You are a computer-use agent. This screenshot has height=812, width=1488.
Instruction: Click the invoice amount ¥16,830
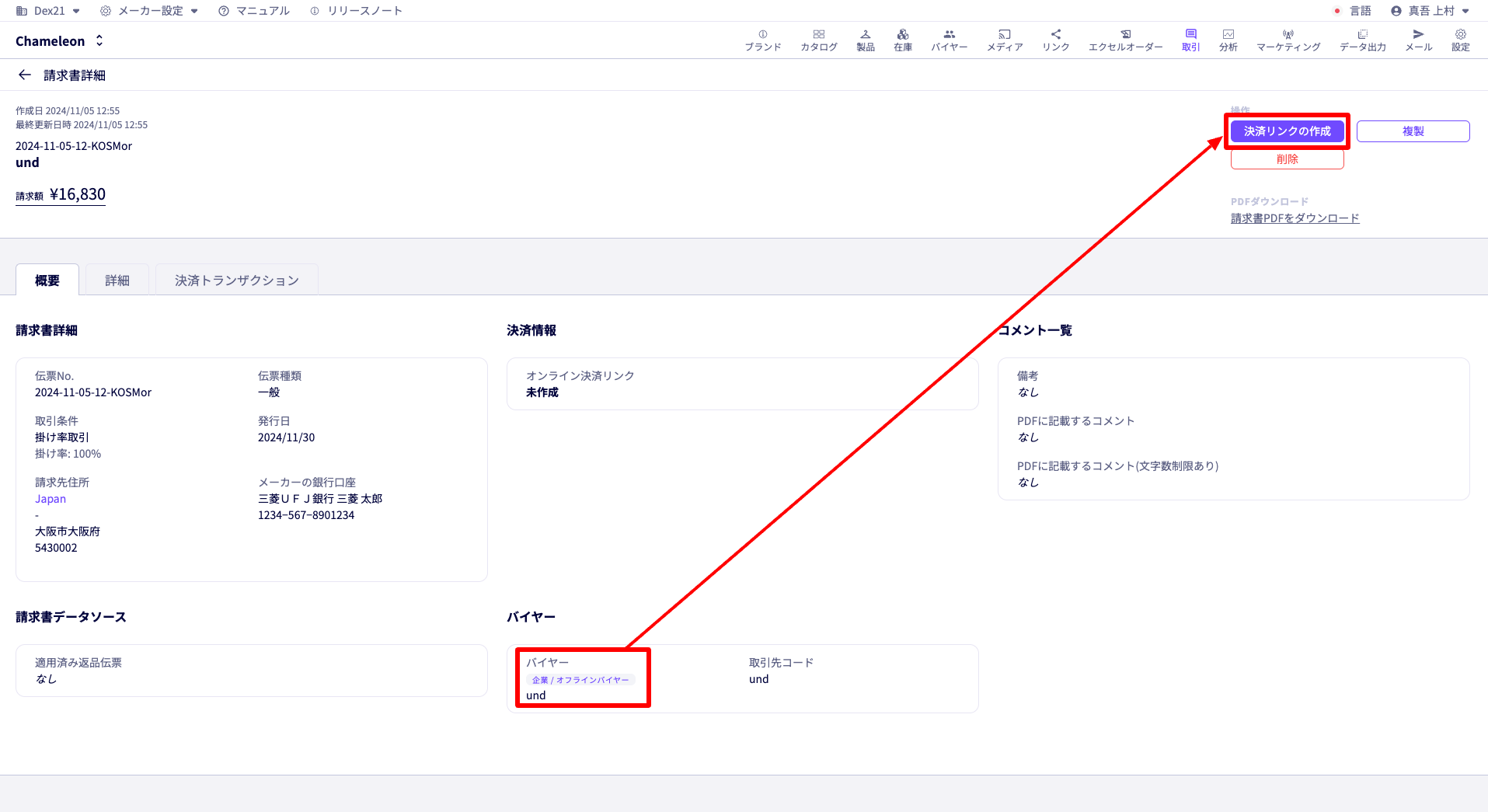(x=77, y=194)
